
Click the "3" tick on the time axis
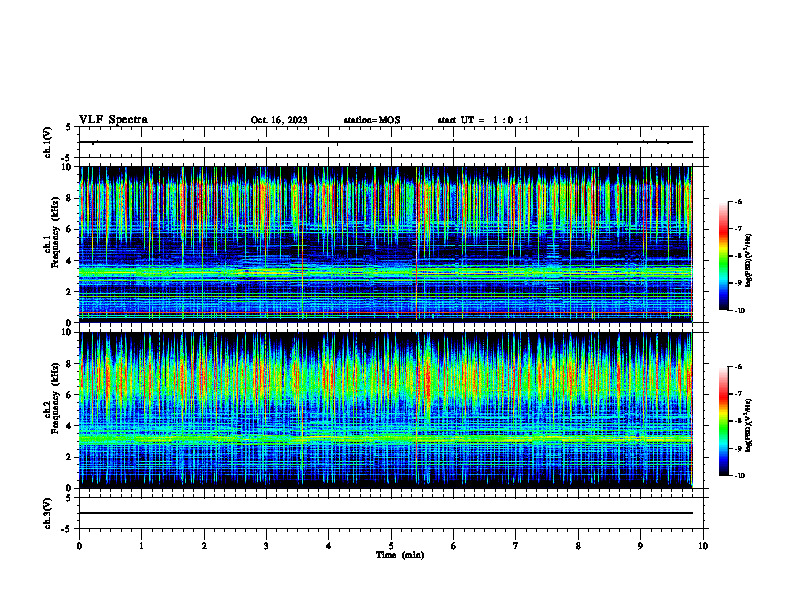point(266,546)
